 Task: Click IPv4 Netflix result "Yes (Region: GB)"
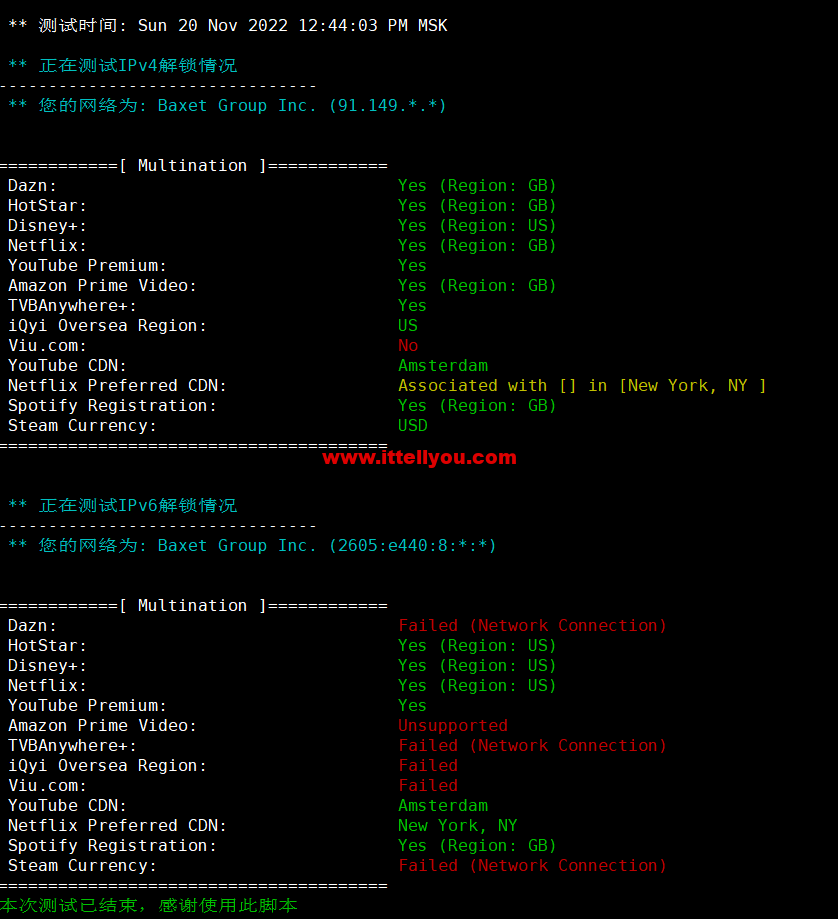[x=477, y=246]
